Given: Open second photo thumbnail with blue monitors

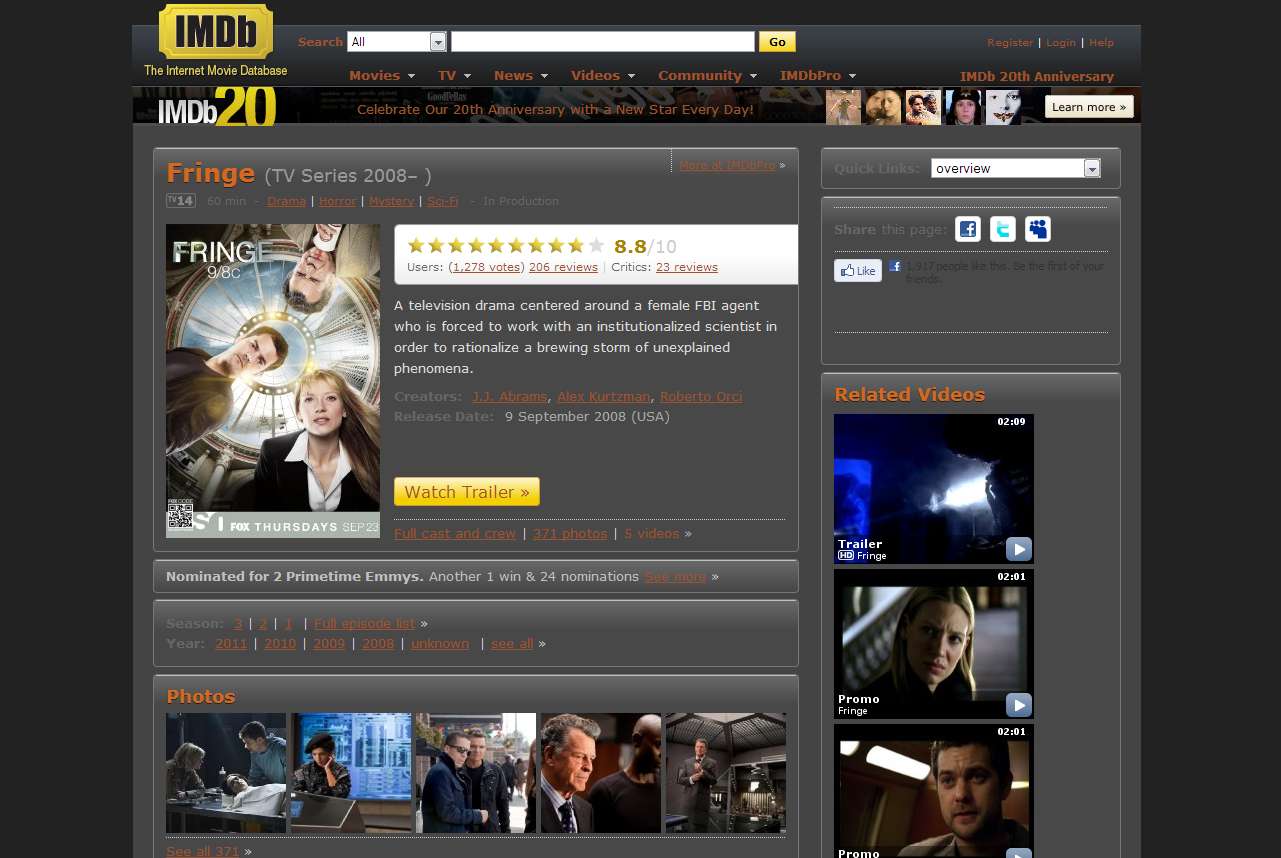Looking at the screenshot, I should click(x=351, y=773).
